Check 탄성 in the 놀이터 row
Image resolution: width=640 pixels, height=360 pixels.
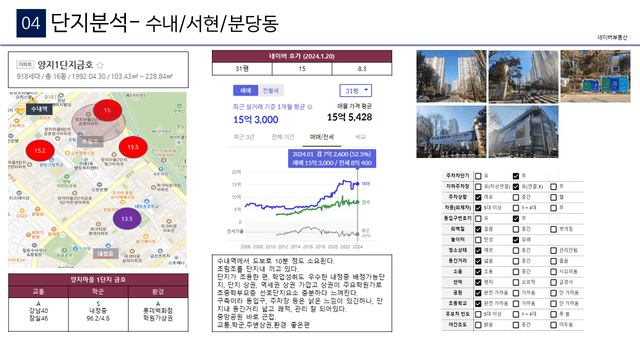coord(478,240)
